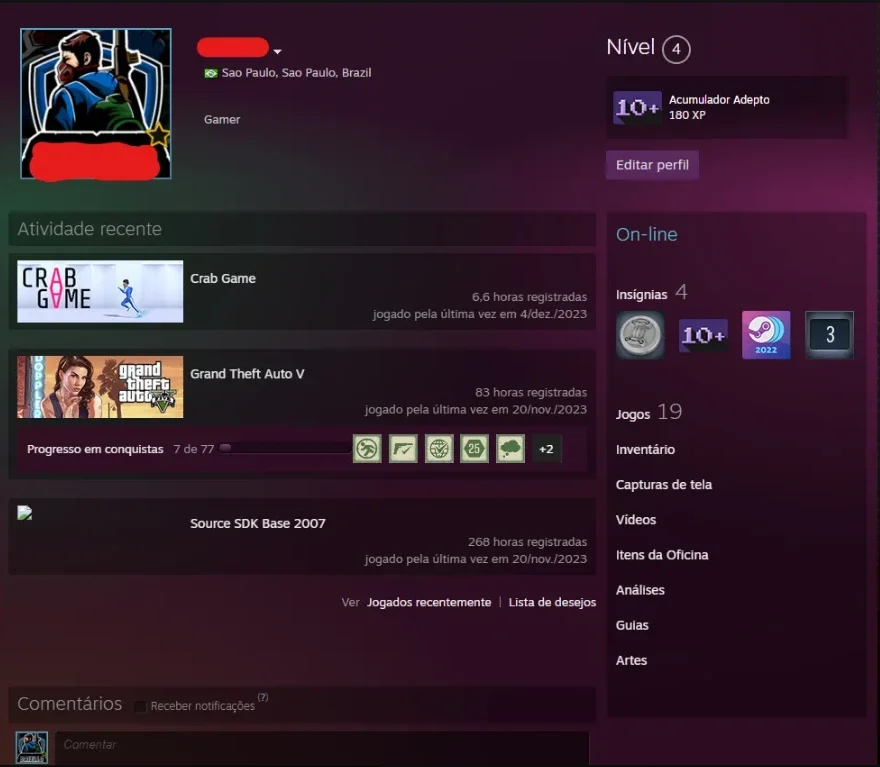Open Itens da Oficina
Image resolution: width=880 pixels, height=767 pixels.
pyautogui.click(x=662, y=555)
